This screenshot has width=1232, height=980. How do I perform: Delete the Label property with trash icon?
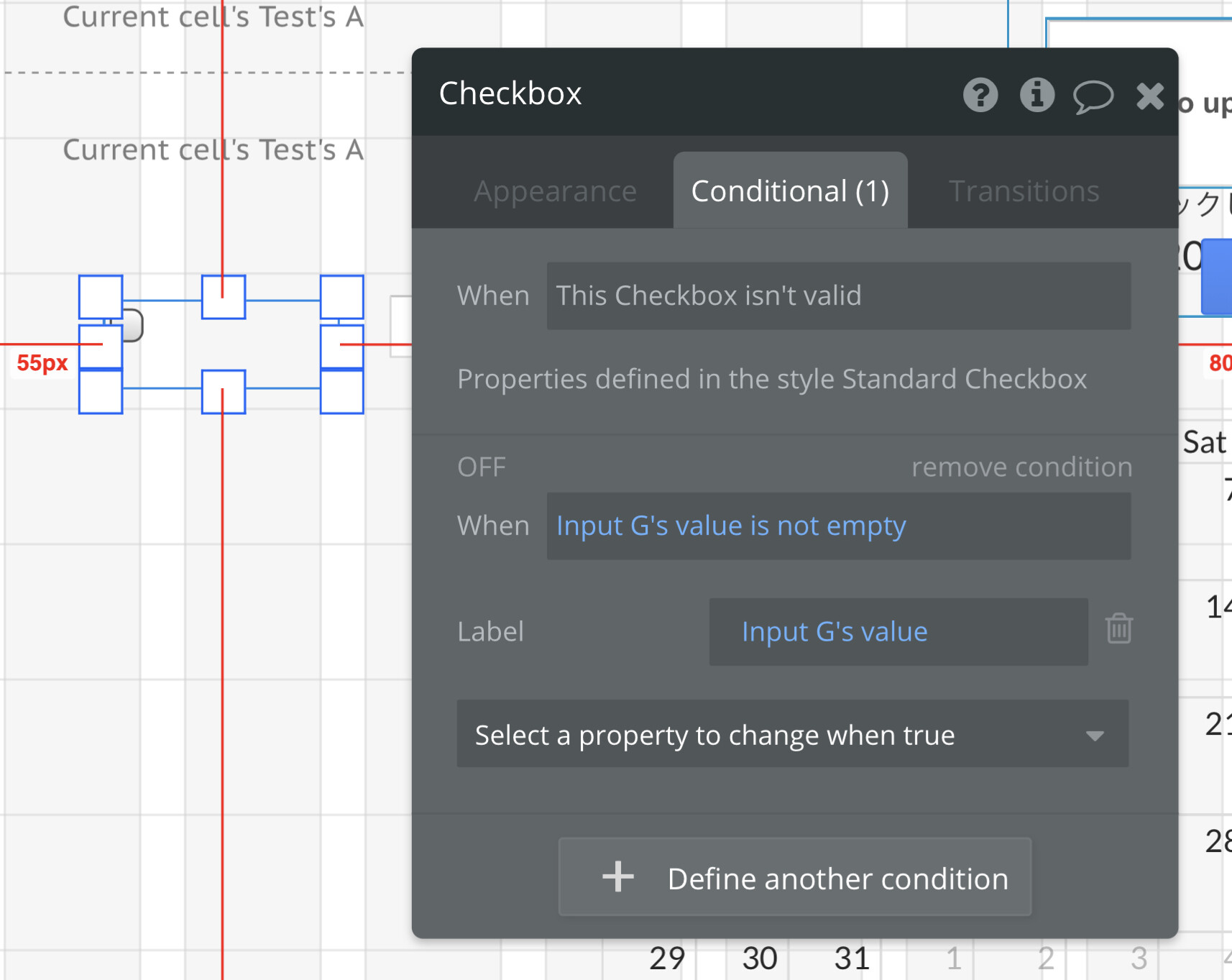click(x=1119, y=629)
